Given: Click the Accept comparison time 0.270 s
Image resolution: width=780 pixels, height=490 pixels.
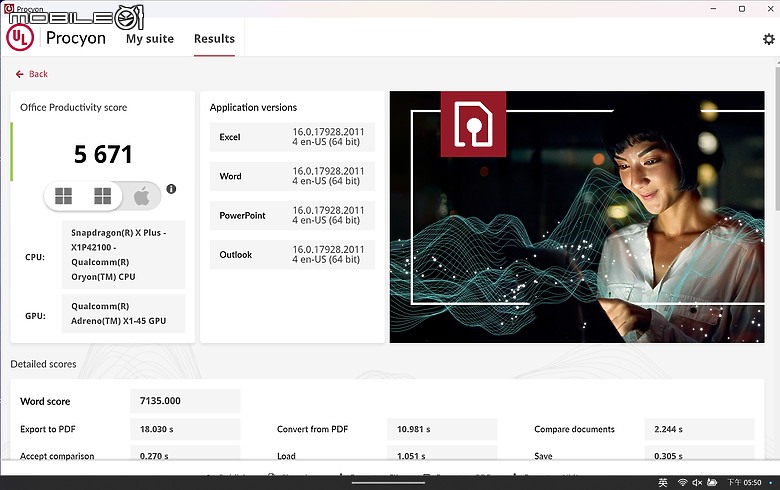Looking at the screenshot, I should click(x=185, y=454).
